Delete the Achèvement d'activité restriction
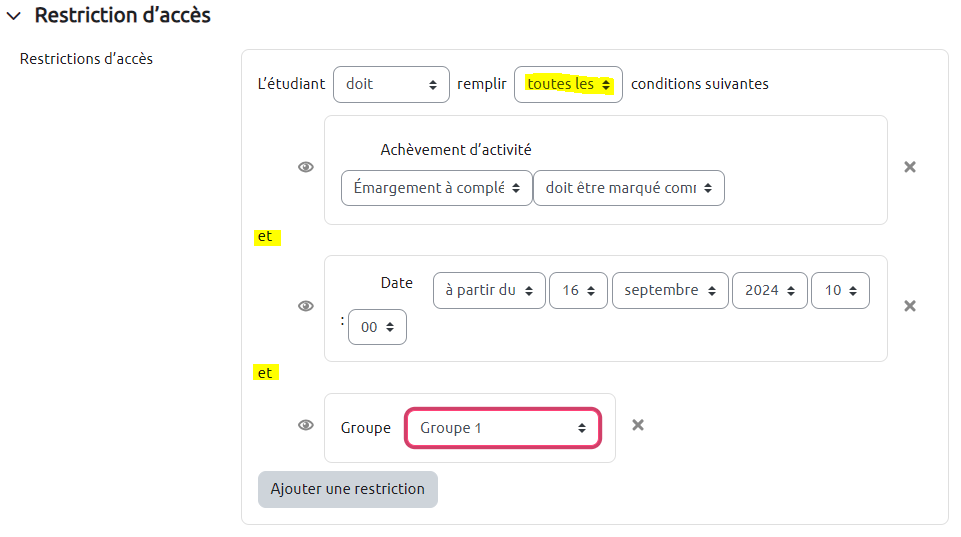961x537 pixels. pos(910,167)
